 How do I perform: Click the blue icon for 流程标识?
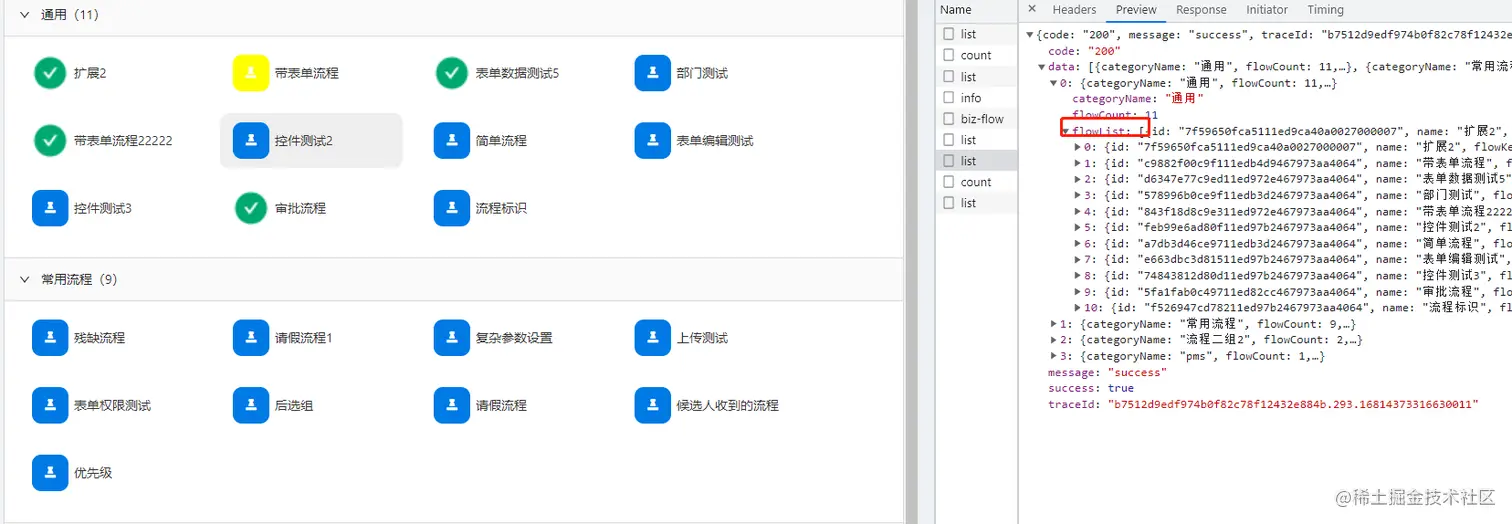pyautogui.click(x=452, y=208)
